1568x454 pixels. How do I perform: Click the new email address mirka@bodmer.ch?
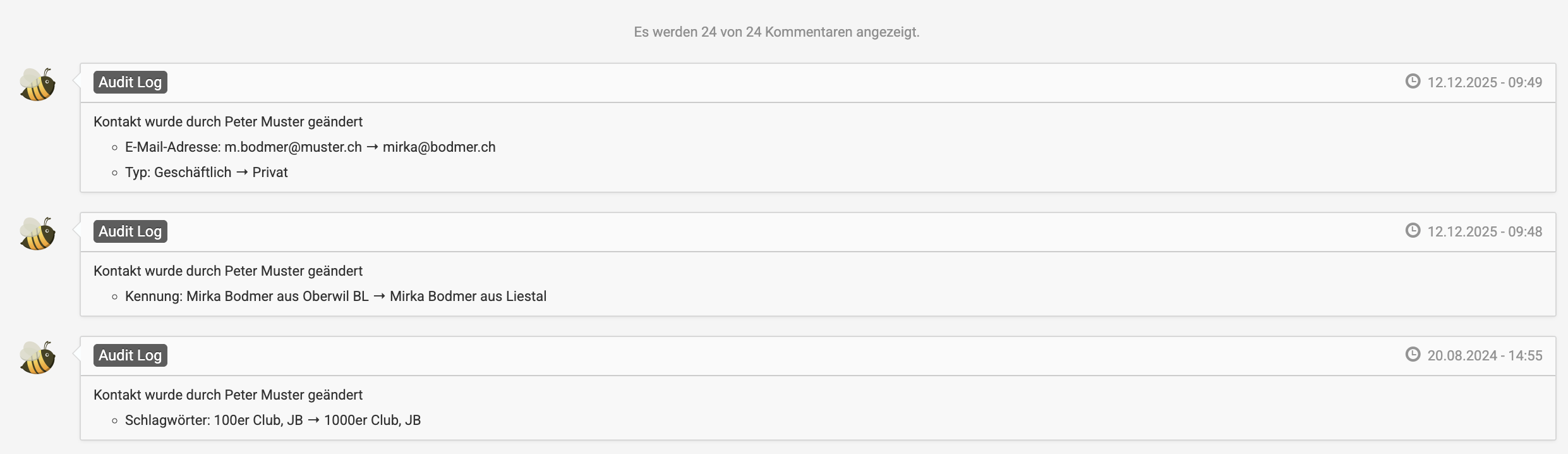tap(439, 147)
